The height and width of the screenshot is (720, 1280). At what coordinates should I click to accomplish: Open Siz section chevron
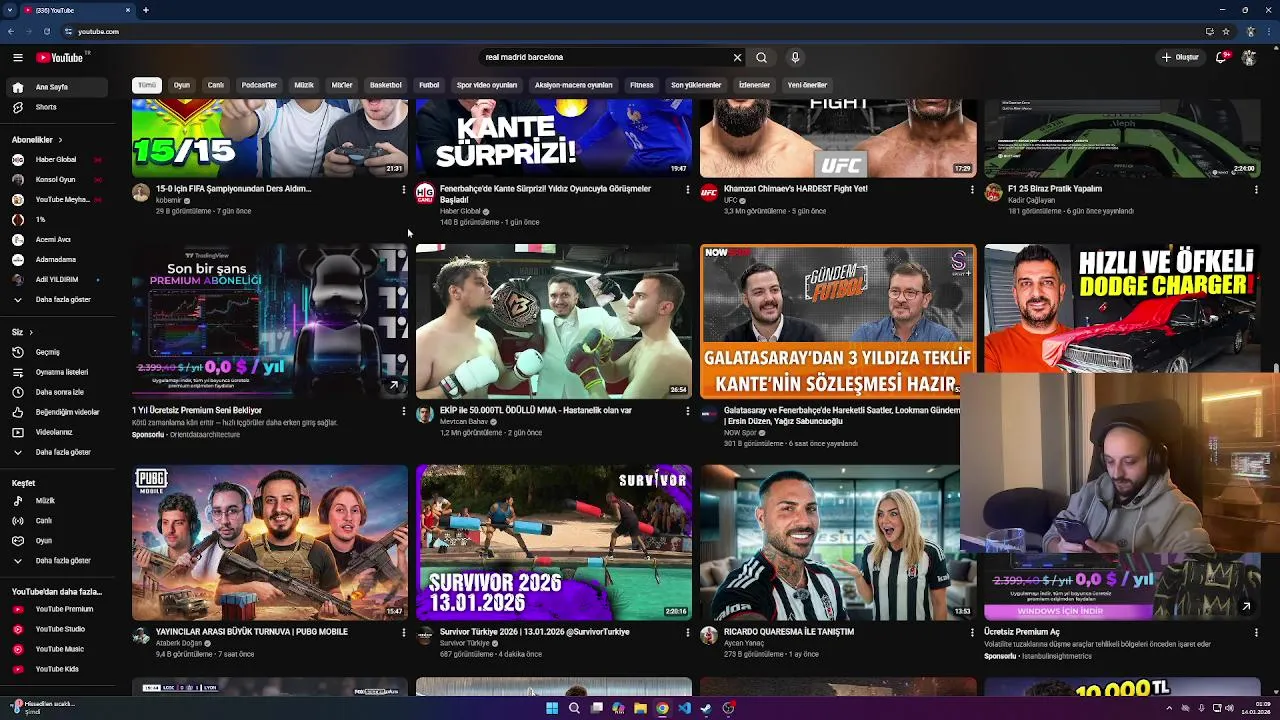click(30, 332)
